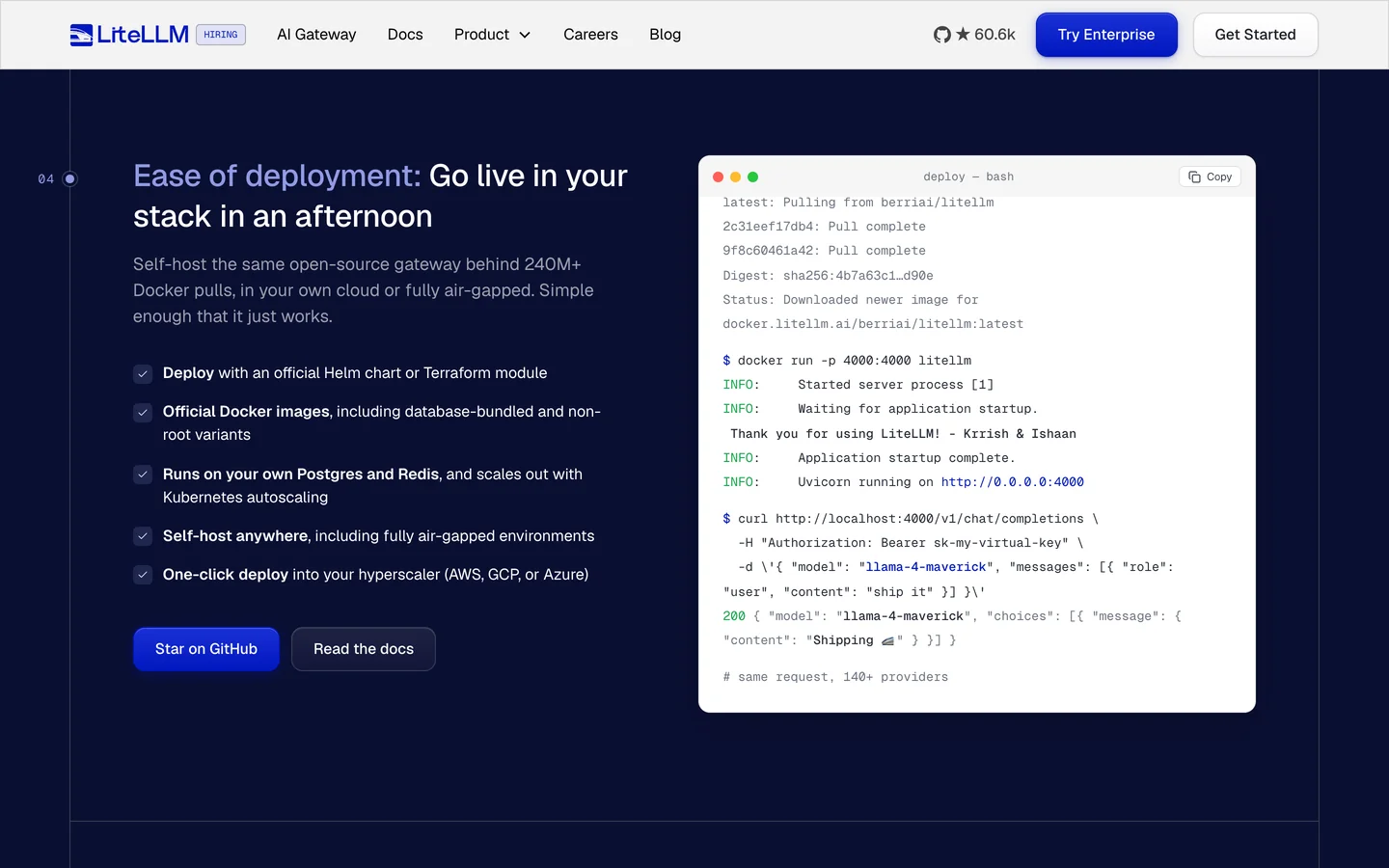Click checkmark icon beside One-click deploy
The width and height of the screenshot is (1389, 868).
[143, 575]
